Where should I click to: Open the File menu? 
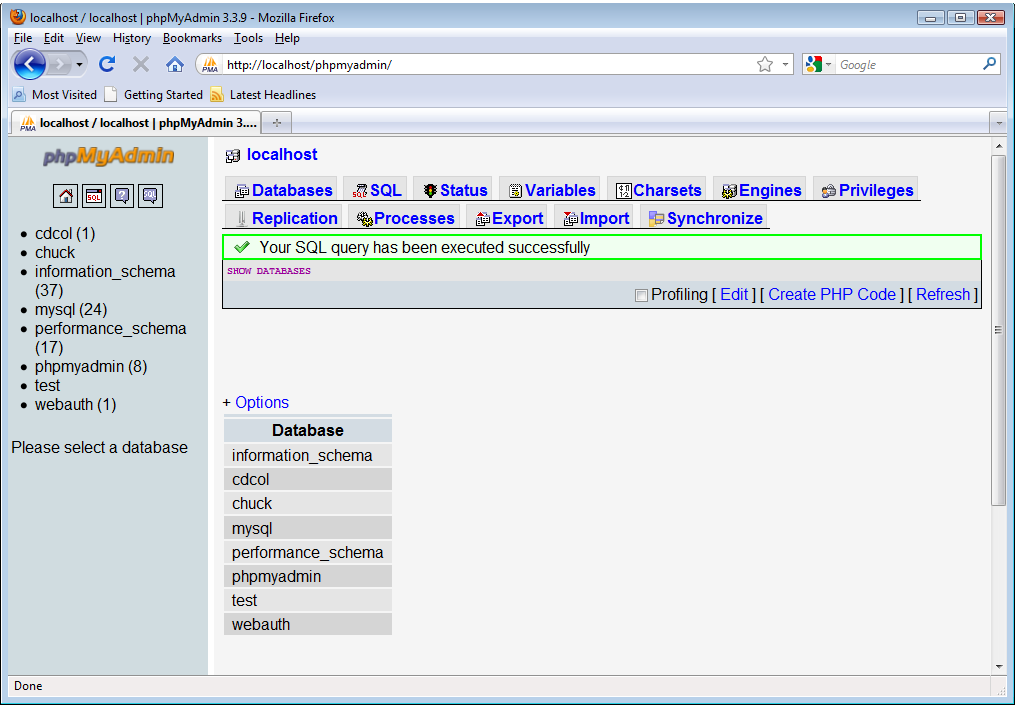click(x=23, y=38)
